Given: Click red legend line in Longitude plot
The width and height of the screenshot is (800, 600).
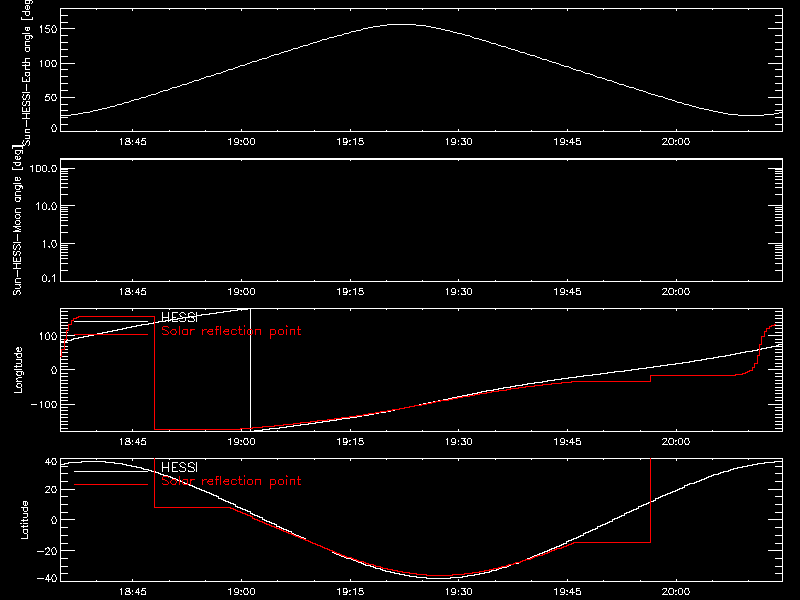Looking at the screenshot, I should [111, 335].
